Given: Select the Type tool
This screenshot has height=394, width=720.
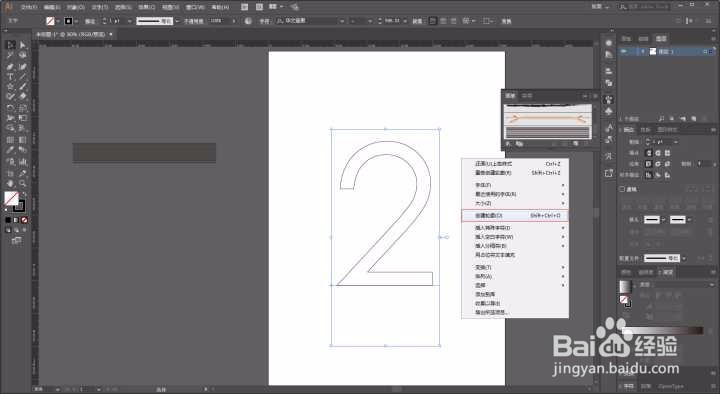Looking at the screenshot, I should click(11, 77).
